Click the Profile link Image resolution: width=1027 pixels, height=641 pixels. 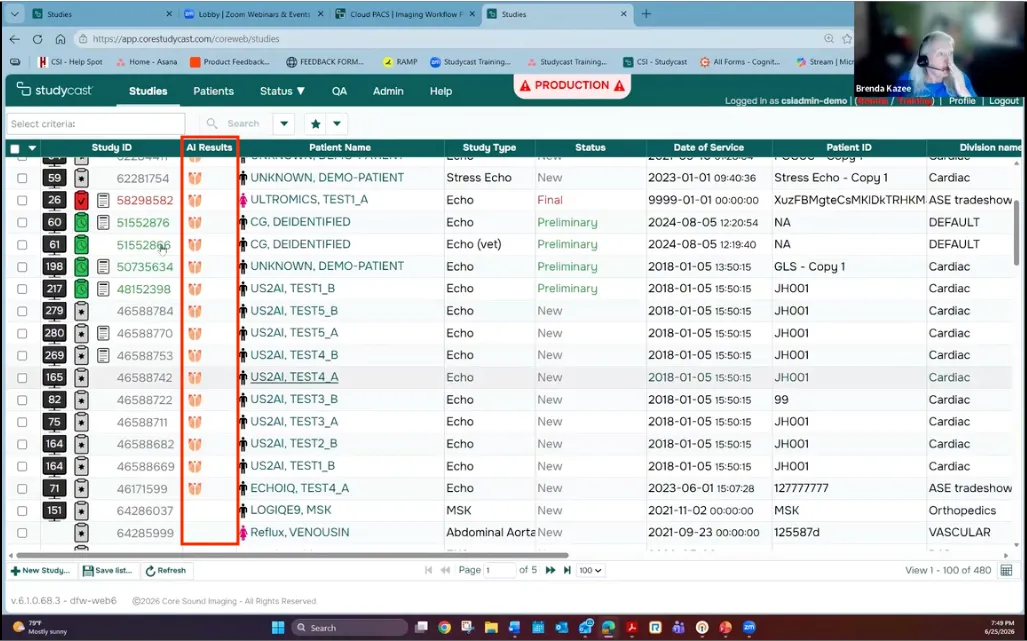[962, 101]
